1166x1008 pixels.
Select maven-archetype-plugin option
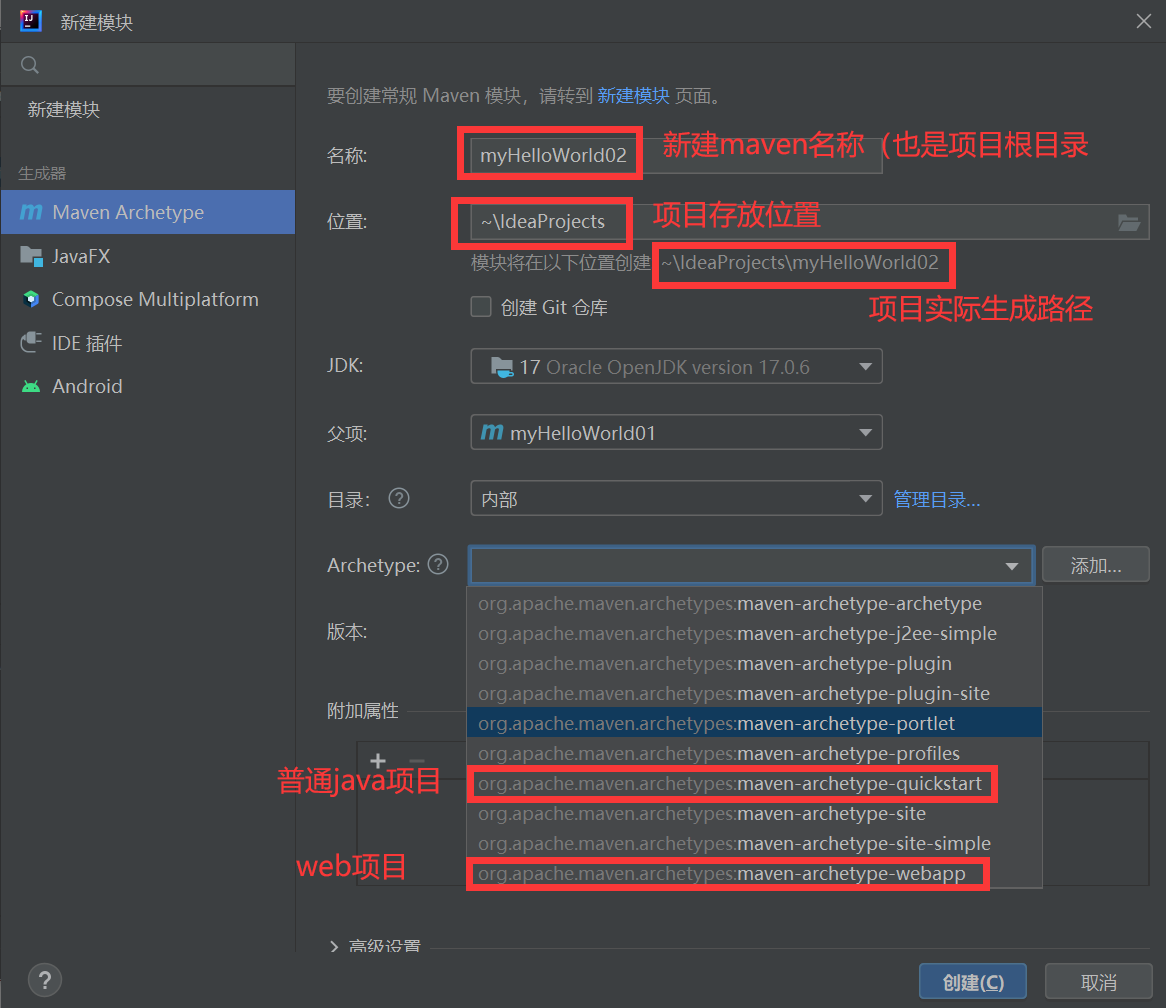click(754, 663)
